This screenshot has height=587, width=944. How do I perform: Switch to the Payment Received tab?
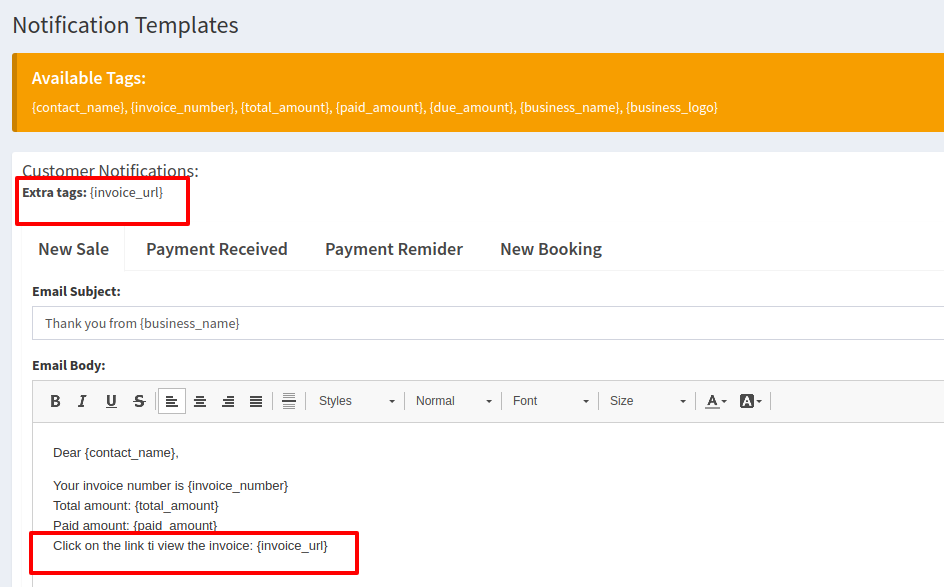click(x=217, y=249)
